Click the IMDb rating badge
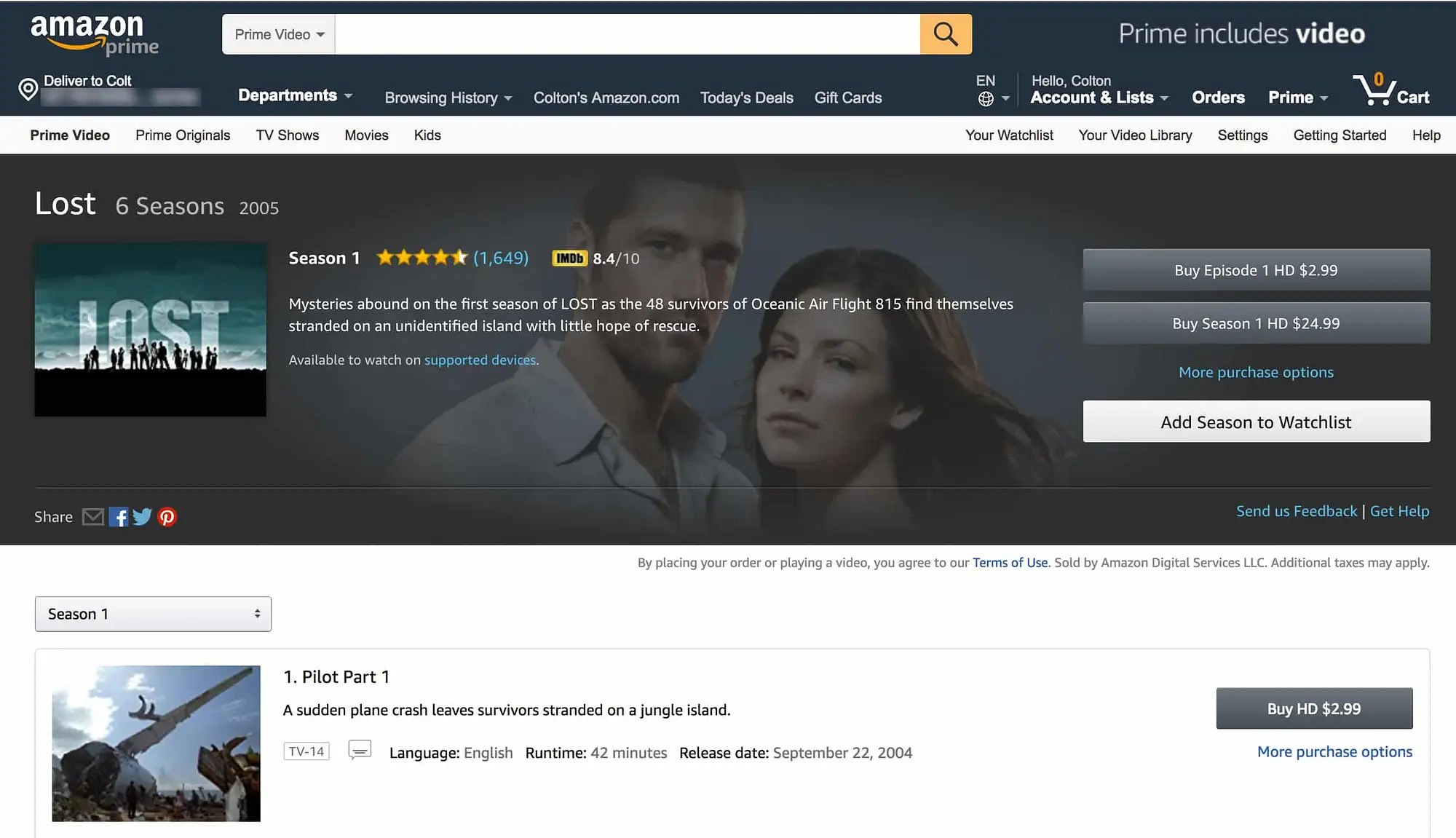This screenshot has height=838, width=1456. point(570,258)
